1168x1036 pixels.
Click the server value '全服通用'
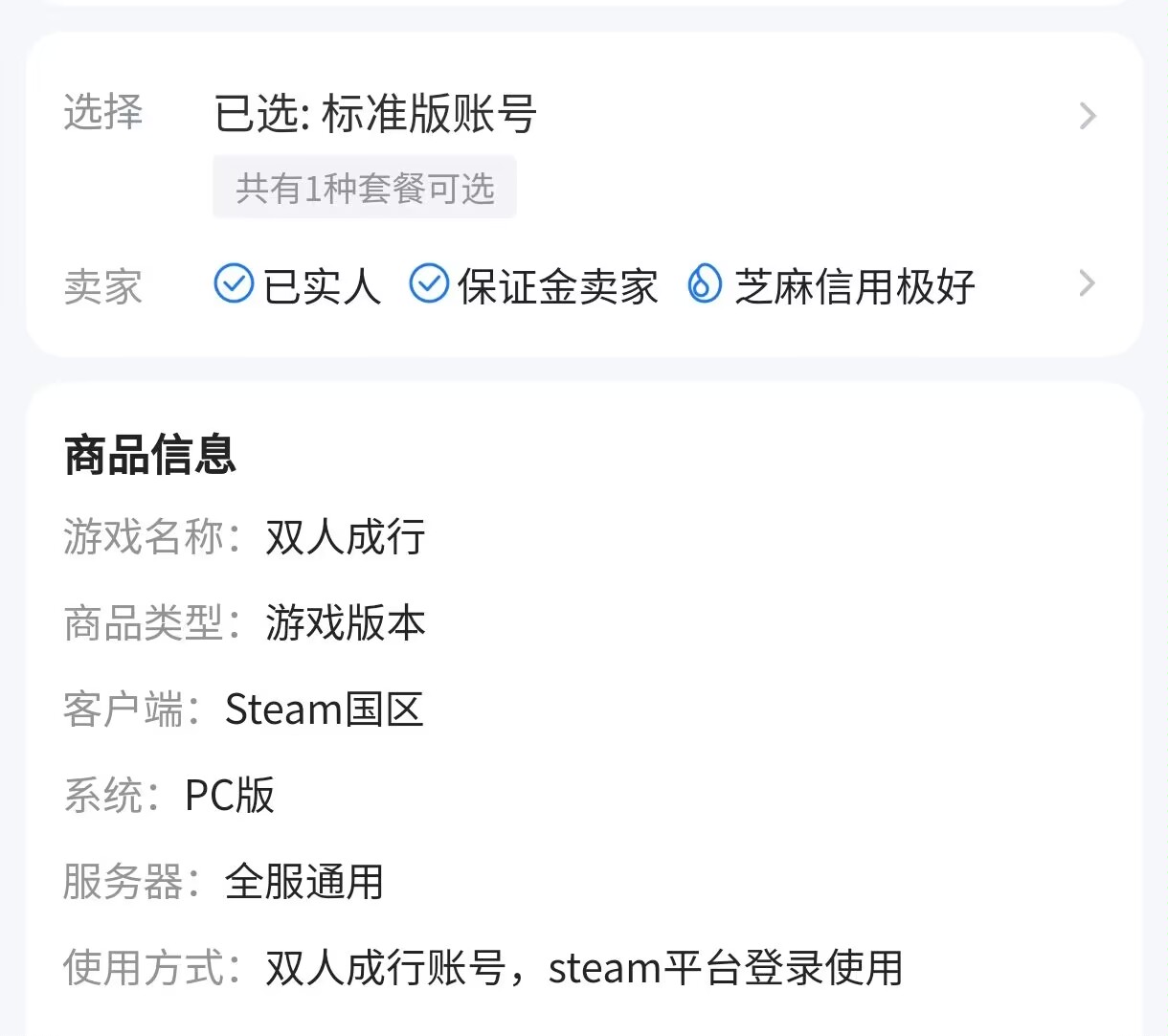[x=304, y=882]
